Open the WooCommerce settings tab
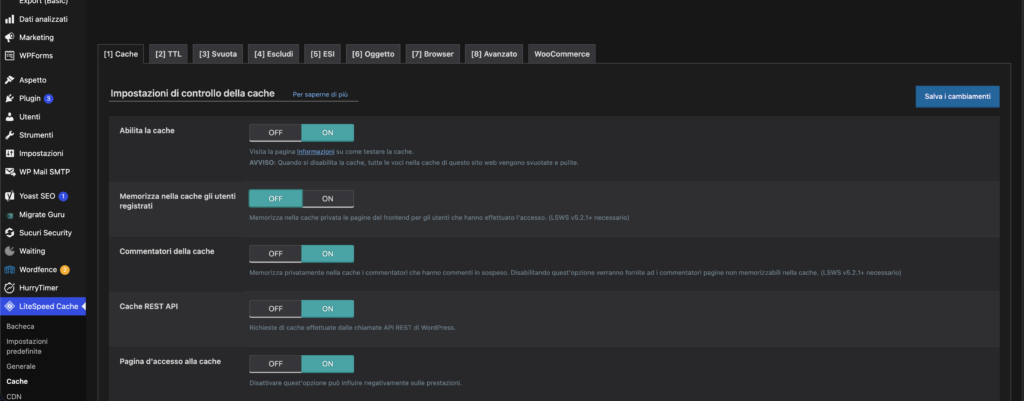The width and height of the screenshot is (1024, 401). (x=562, y=54)
